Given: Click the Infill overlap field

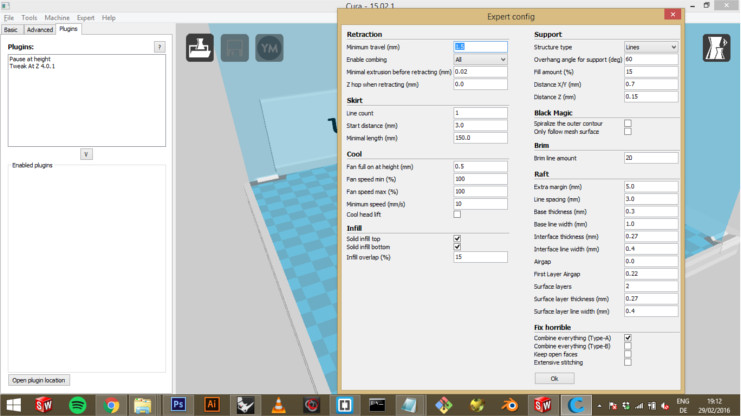Looking at the screenshot, I should click(x=480, y=257).
